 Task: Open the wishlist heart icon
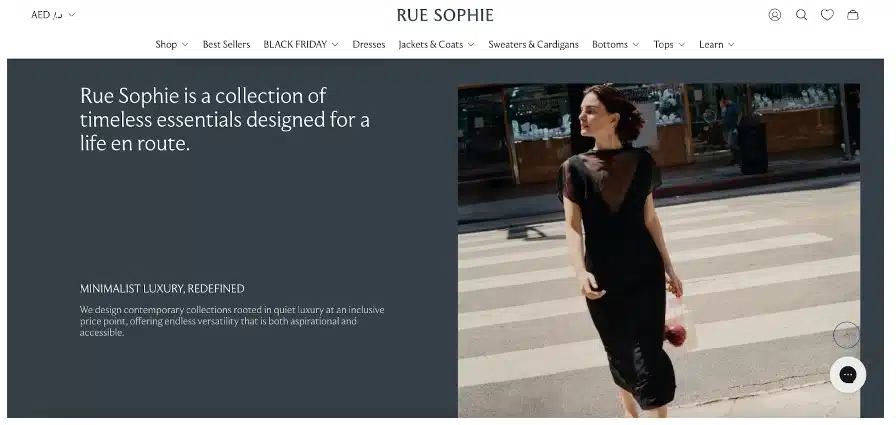tap(827, 15)
